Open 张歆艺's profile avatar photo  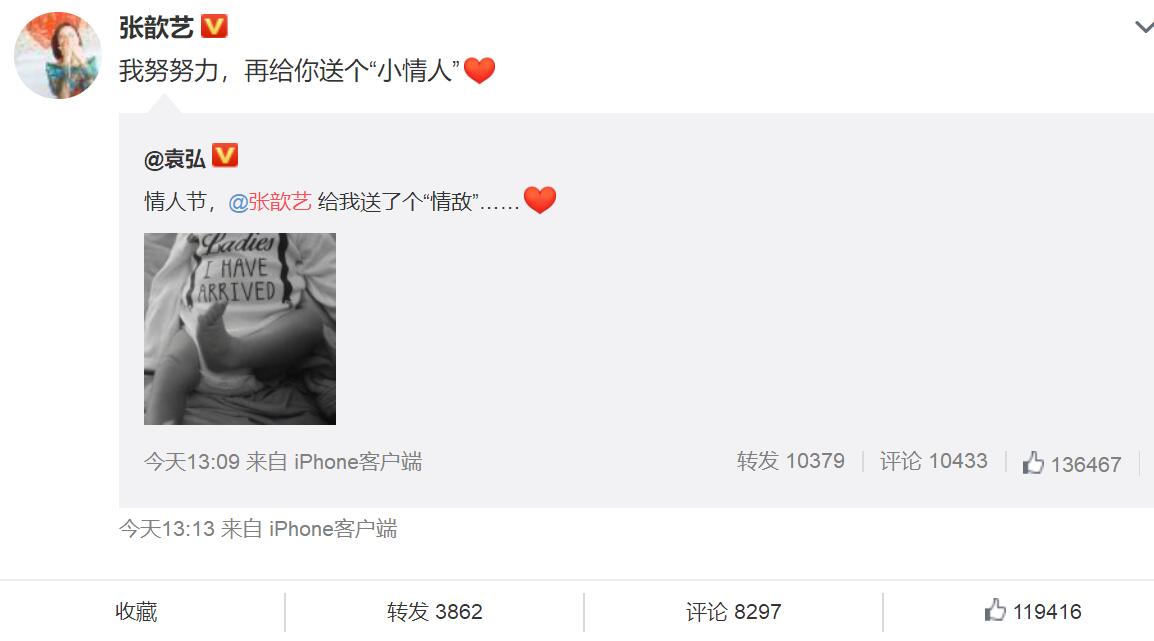point(57,55)
